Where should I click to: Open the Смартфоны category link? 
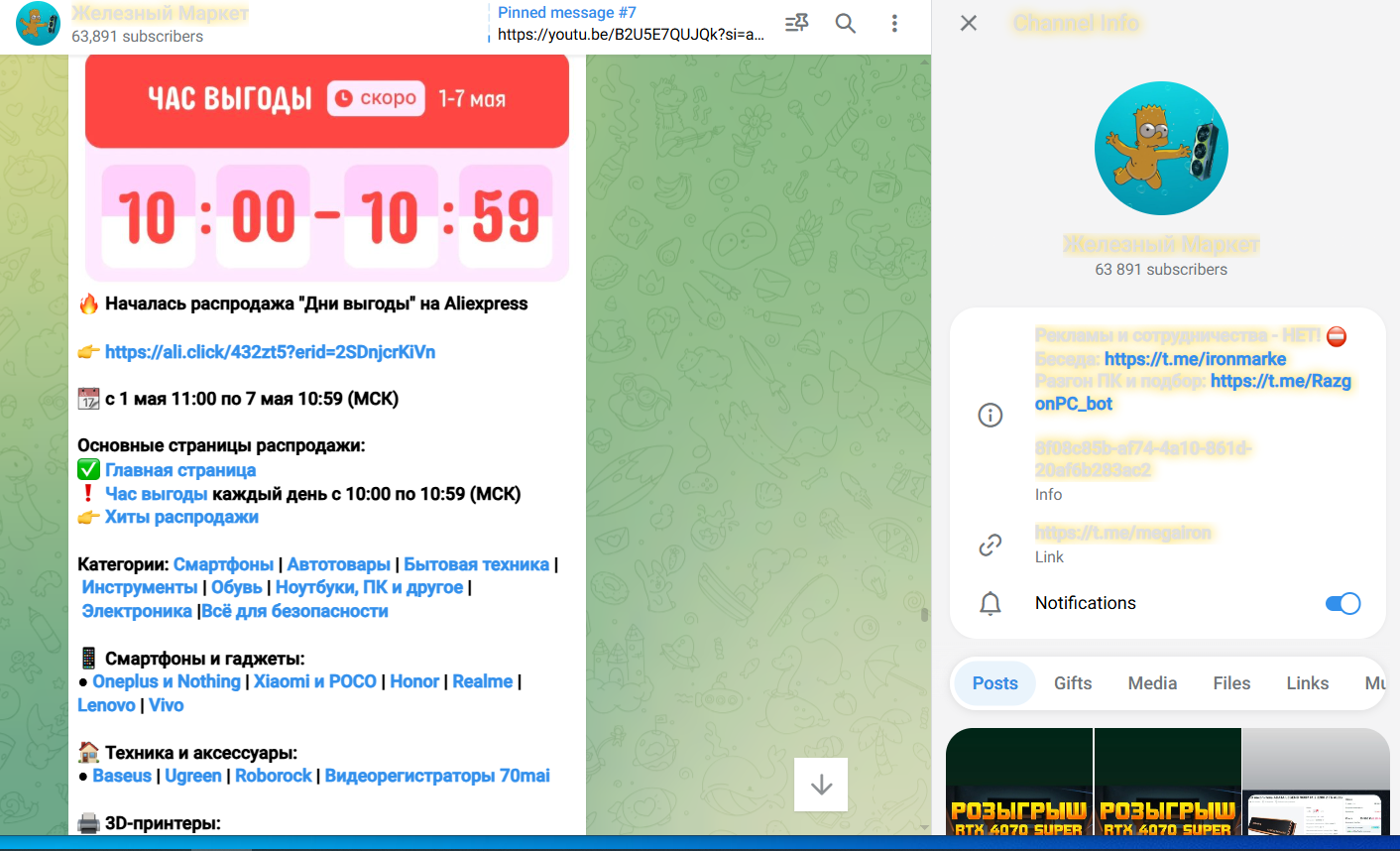click(x=223, y=564)
